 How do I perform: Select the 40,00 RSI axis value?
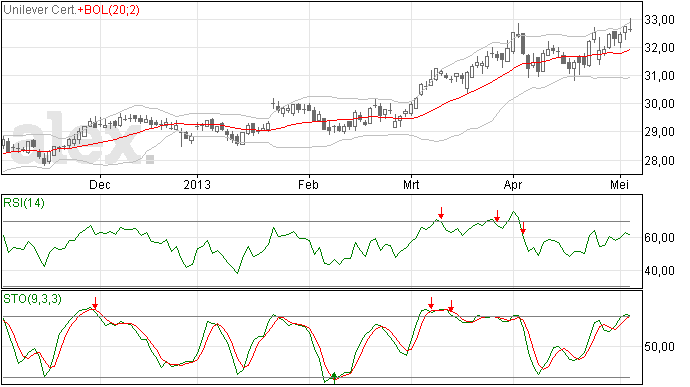[x=659, y=271]
